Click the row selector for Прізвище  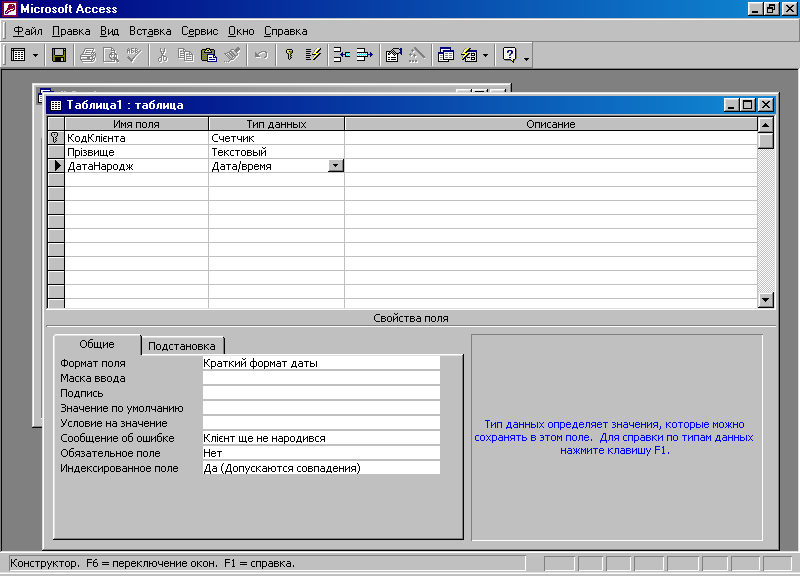click(x=56, y=152)
